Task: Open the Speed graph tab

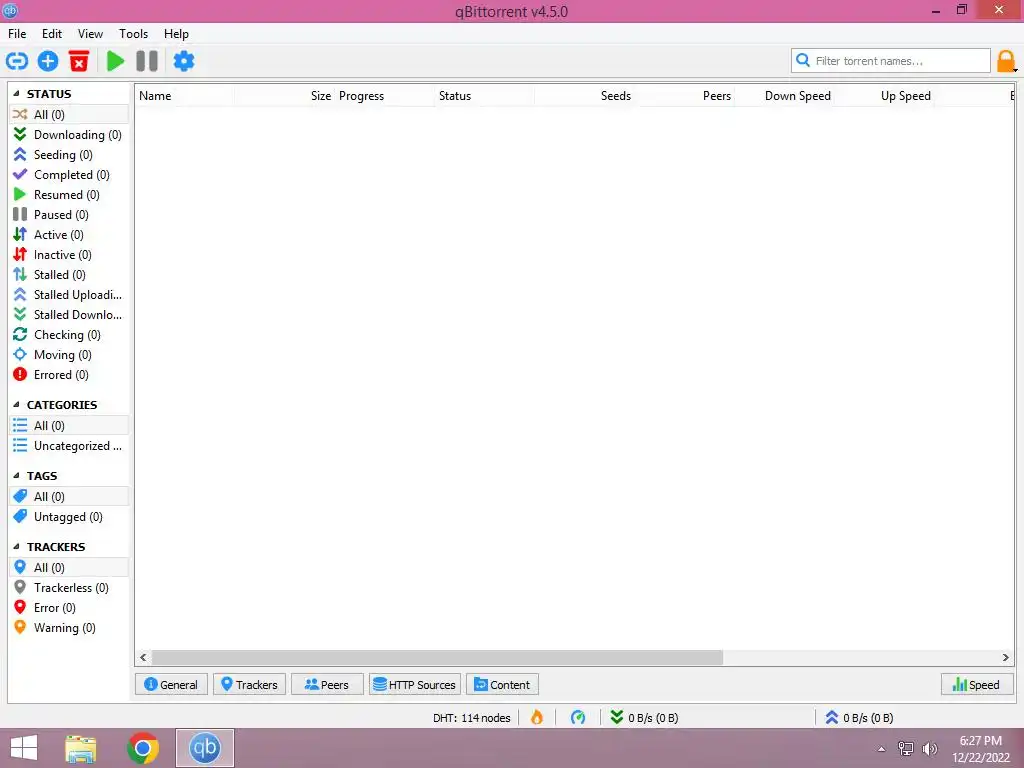Action: pos(977,684)
